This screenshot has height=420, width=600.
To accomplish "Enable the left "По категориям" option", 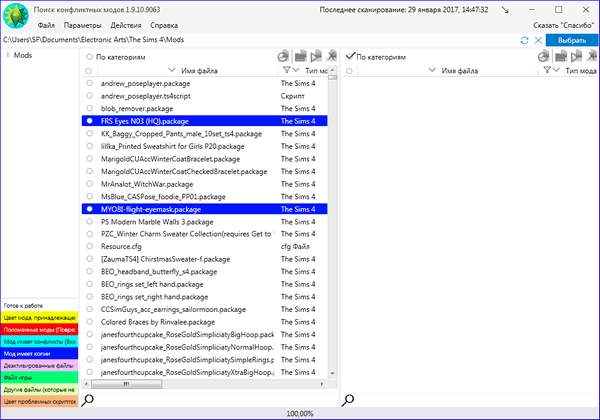I will click(90, 57).
